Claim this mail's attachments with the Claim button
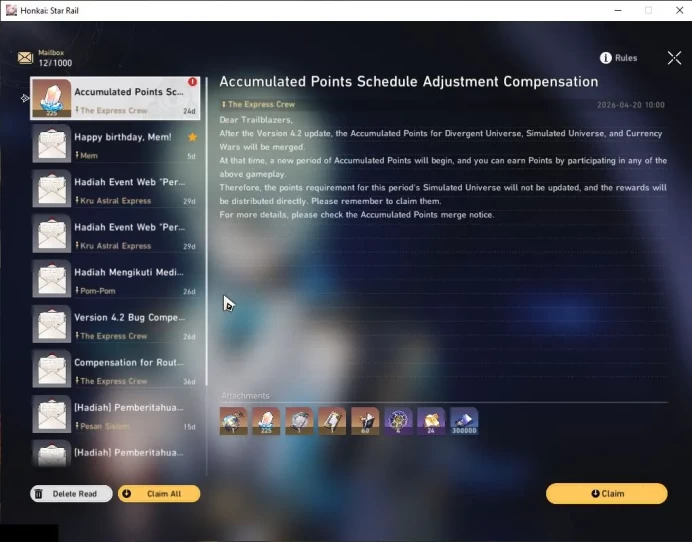 [x=606, y=493]
